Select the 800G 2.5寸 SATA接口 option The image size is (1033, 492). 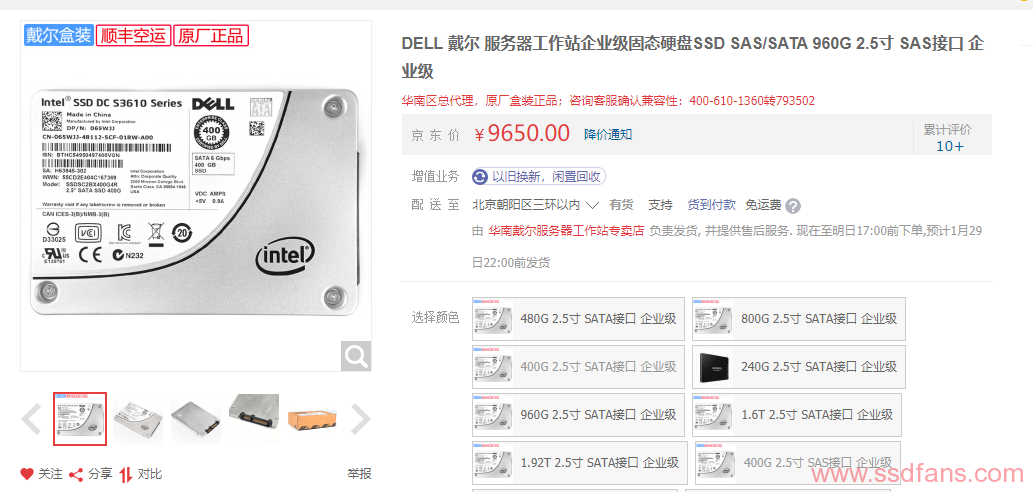(798, 319)
